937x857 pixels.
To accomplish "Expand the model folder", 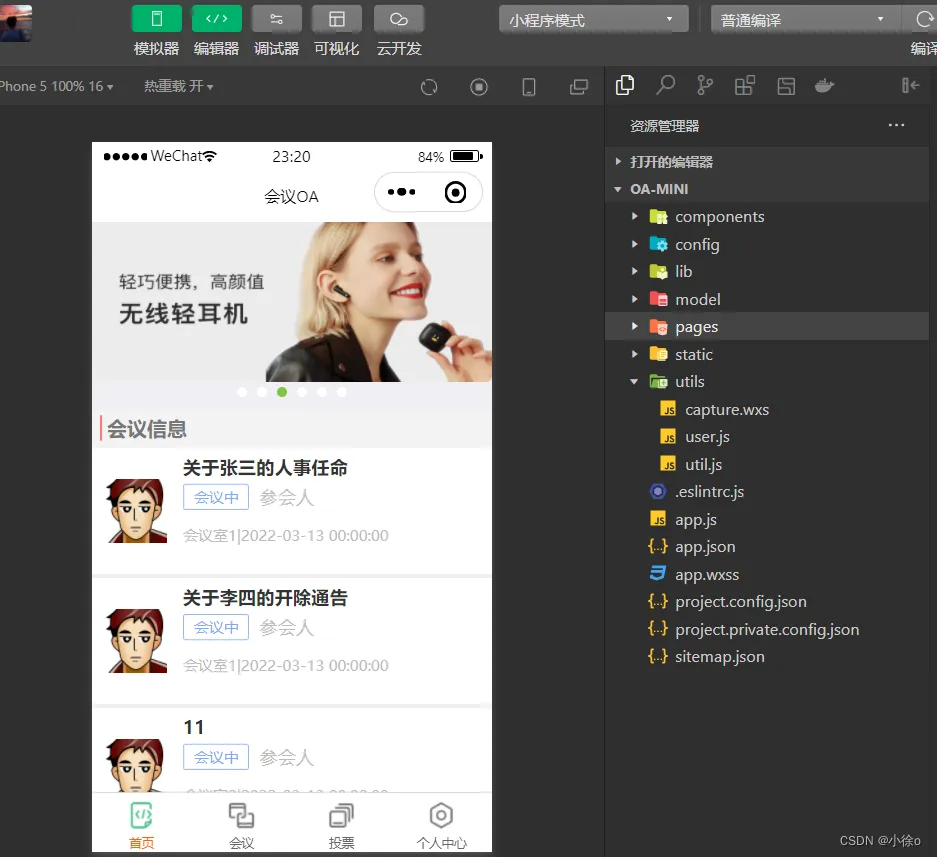I will pyautogui.click(x=767, y=299).
